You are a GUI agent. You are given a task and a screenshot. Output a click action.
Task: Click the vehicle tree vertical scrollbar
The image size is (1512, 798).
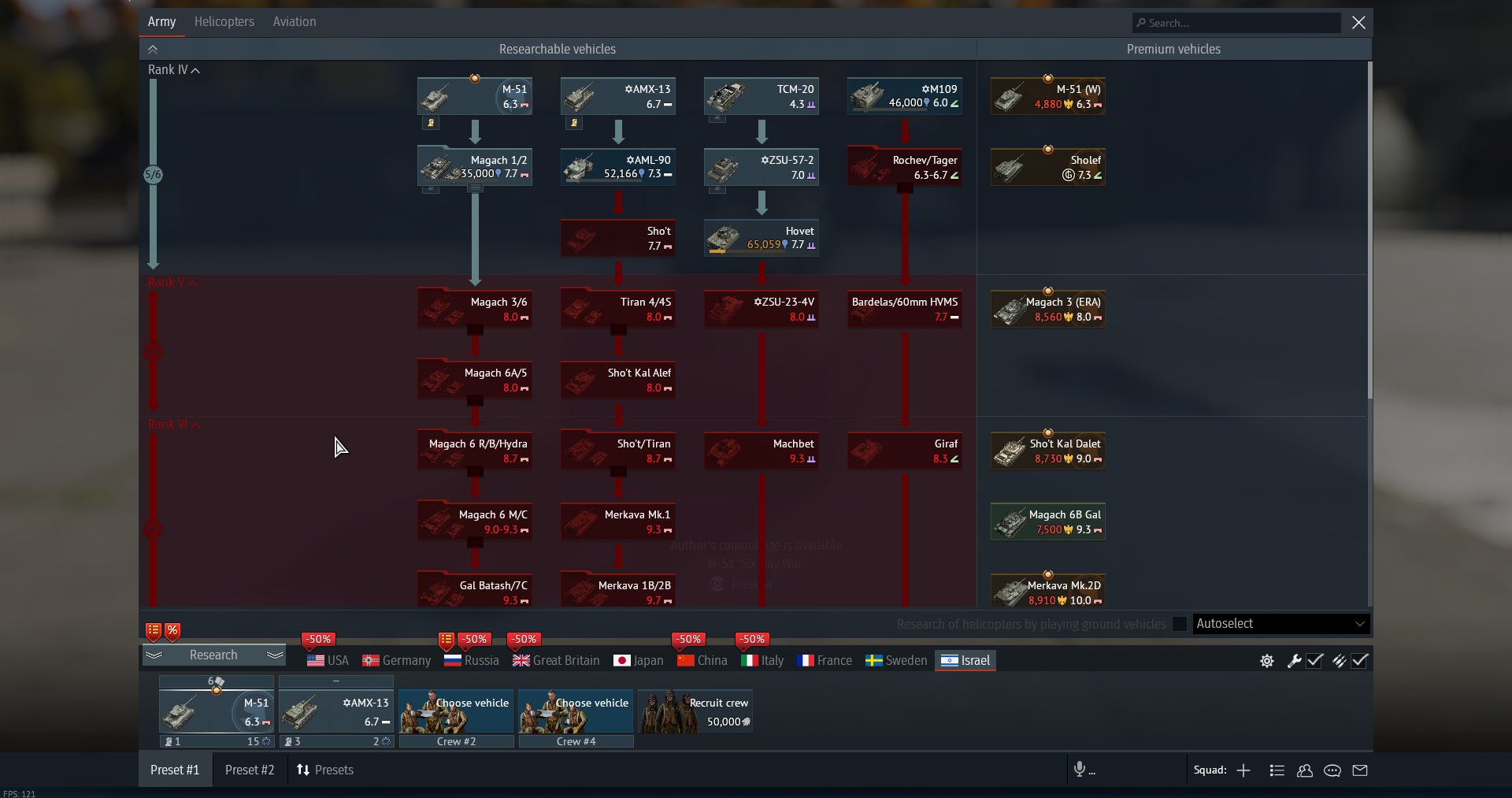coord(1369,228)
